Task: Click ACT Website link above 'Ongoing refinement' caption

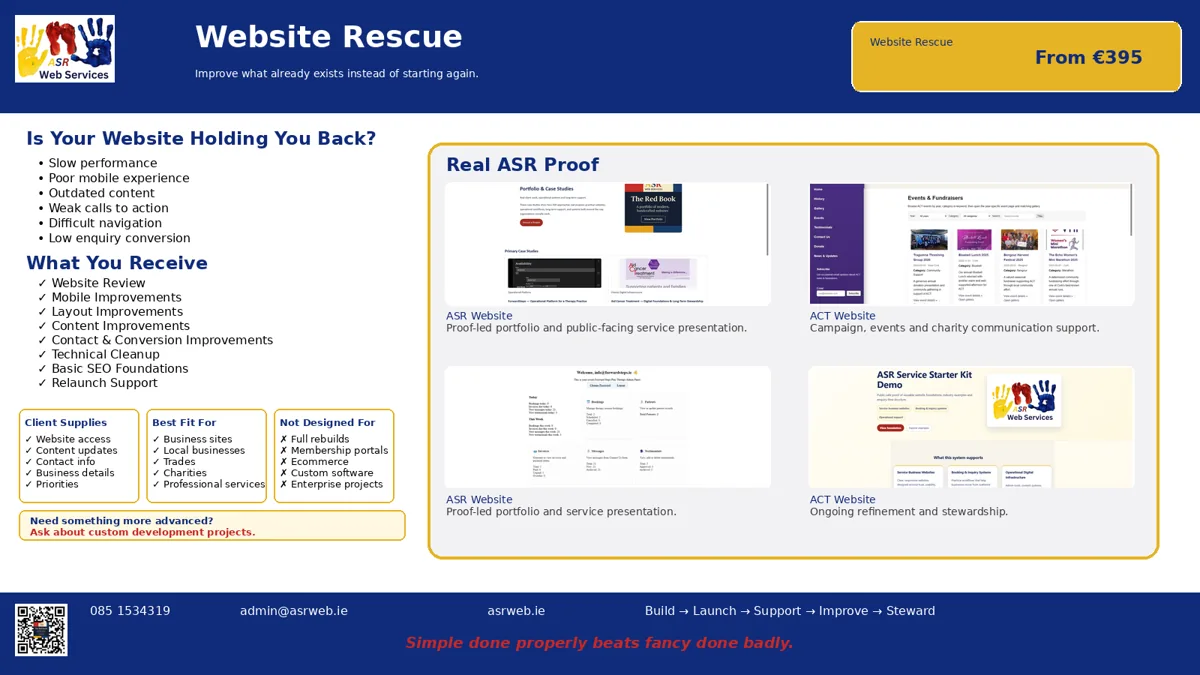Action: (x=842, y=500)
